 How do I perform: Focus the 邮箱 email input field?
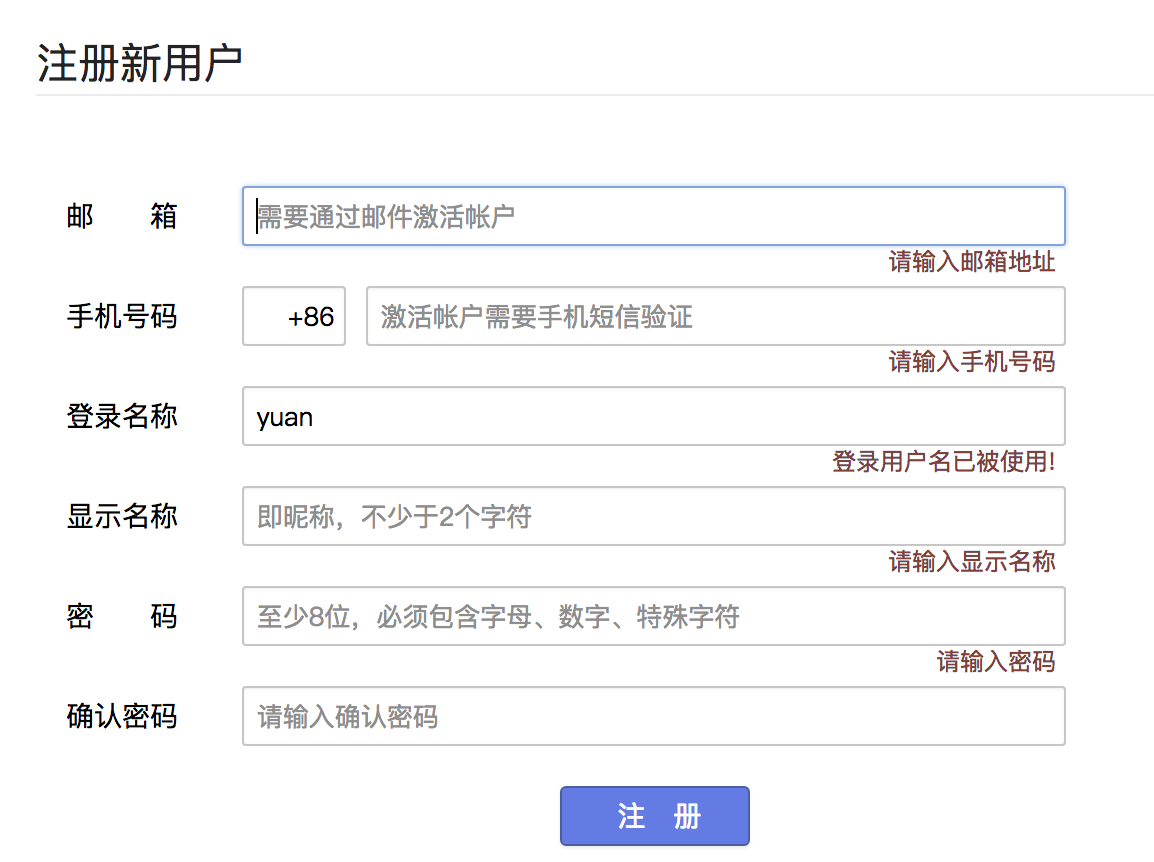click(x=654, y=216)
